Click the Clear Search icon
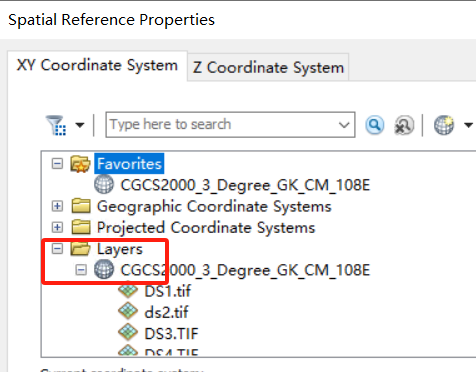The width and height of the screenshot is (476, 372). coord(404,125)
